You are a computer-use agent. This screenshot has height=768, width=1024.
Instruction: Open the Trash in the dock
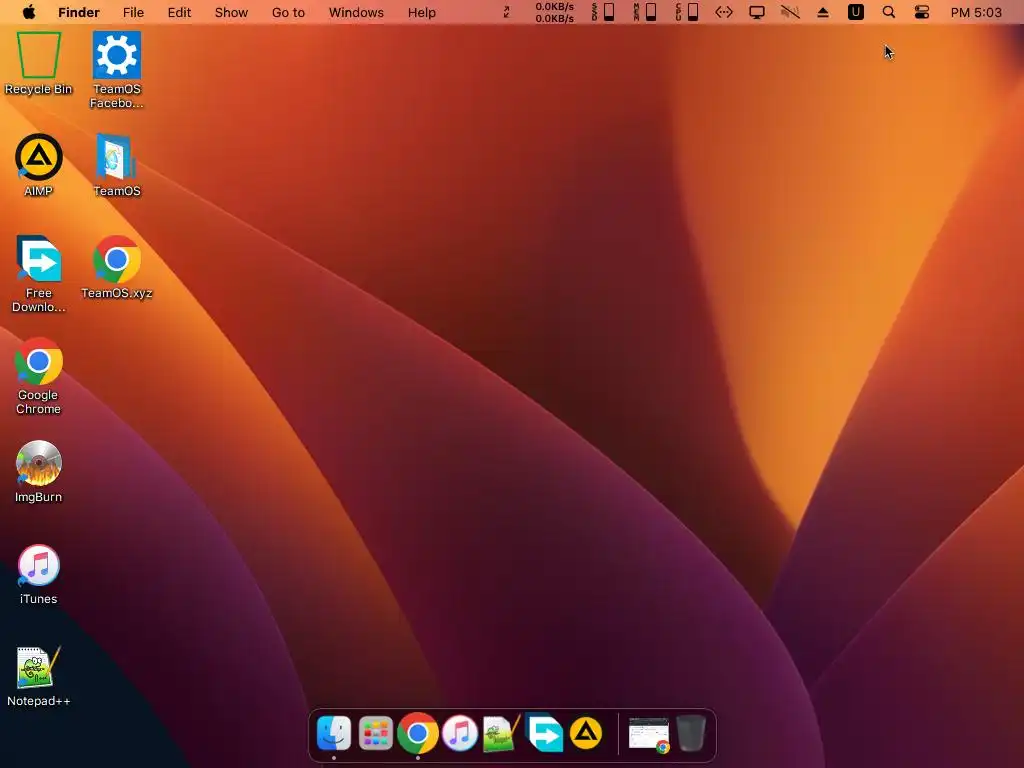pos(691,733)
